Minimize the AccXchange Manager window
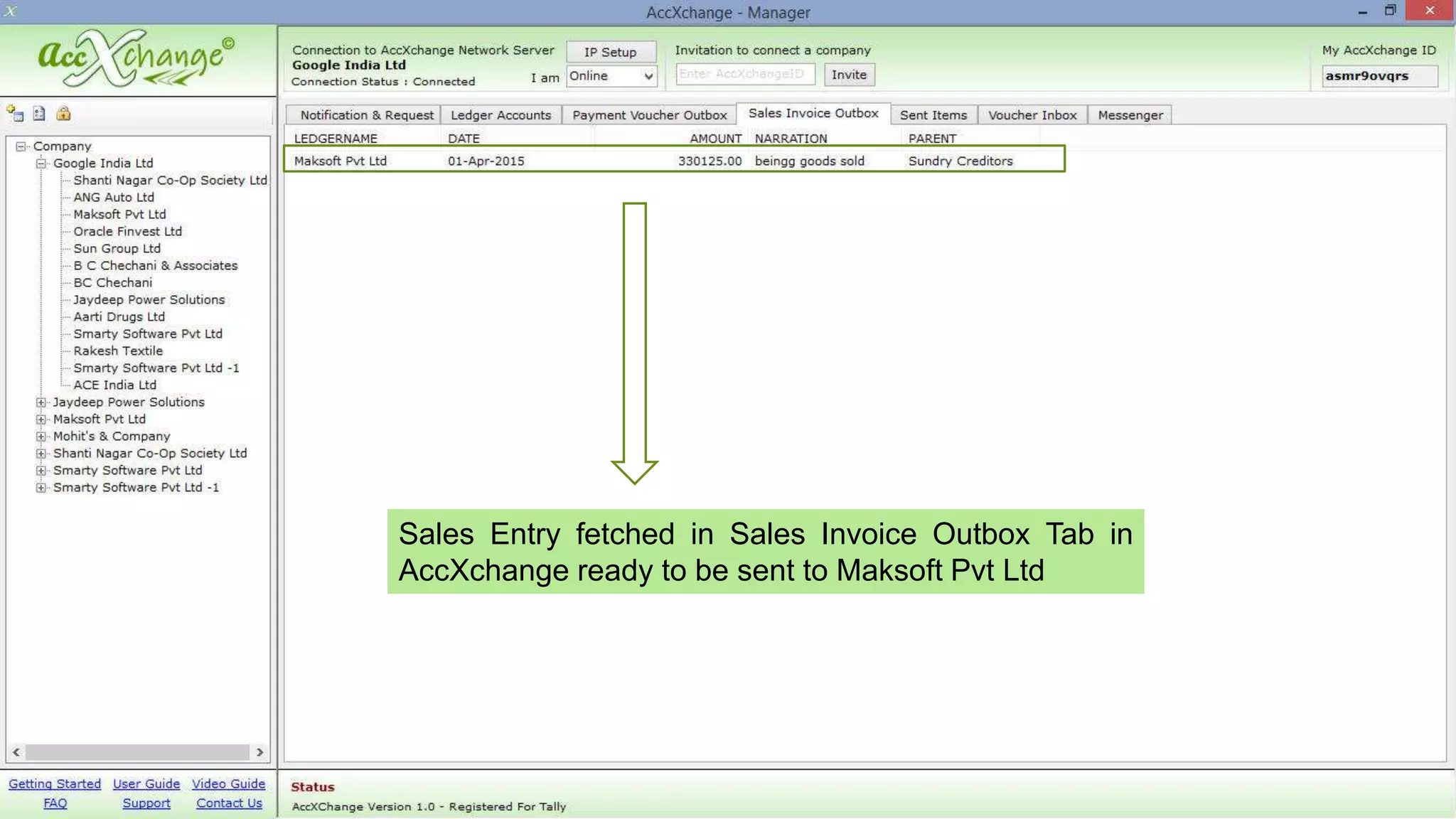The height and width of the screenshot is (819, 1456). (x=1362, y=11)
